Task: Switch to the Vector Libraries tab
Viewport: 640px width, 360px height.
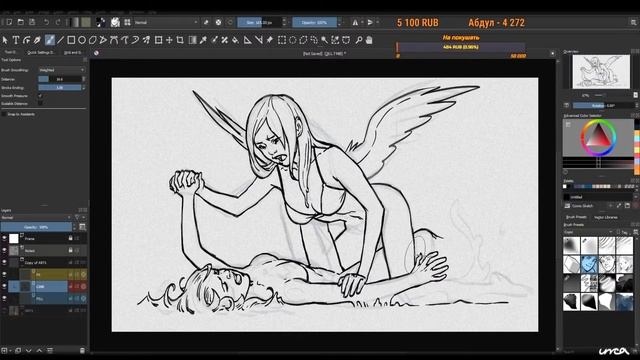Action: (x=606, y=217)
